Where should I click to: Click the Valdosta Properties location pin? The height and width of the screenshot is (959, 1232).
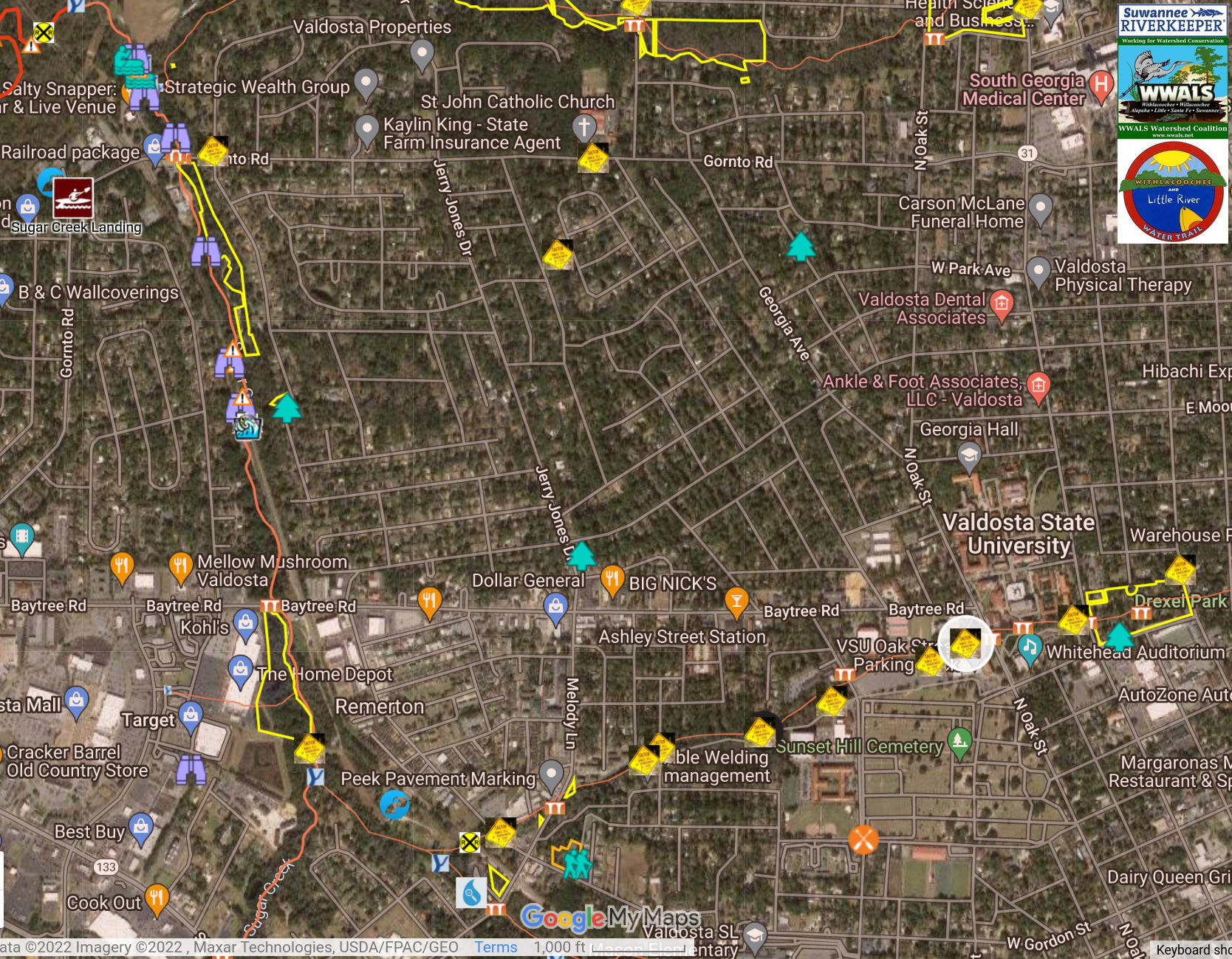click(422, 55)
